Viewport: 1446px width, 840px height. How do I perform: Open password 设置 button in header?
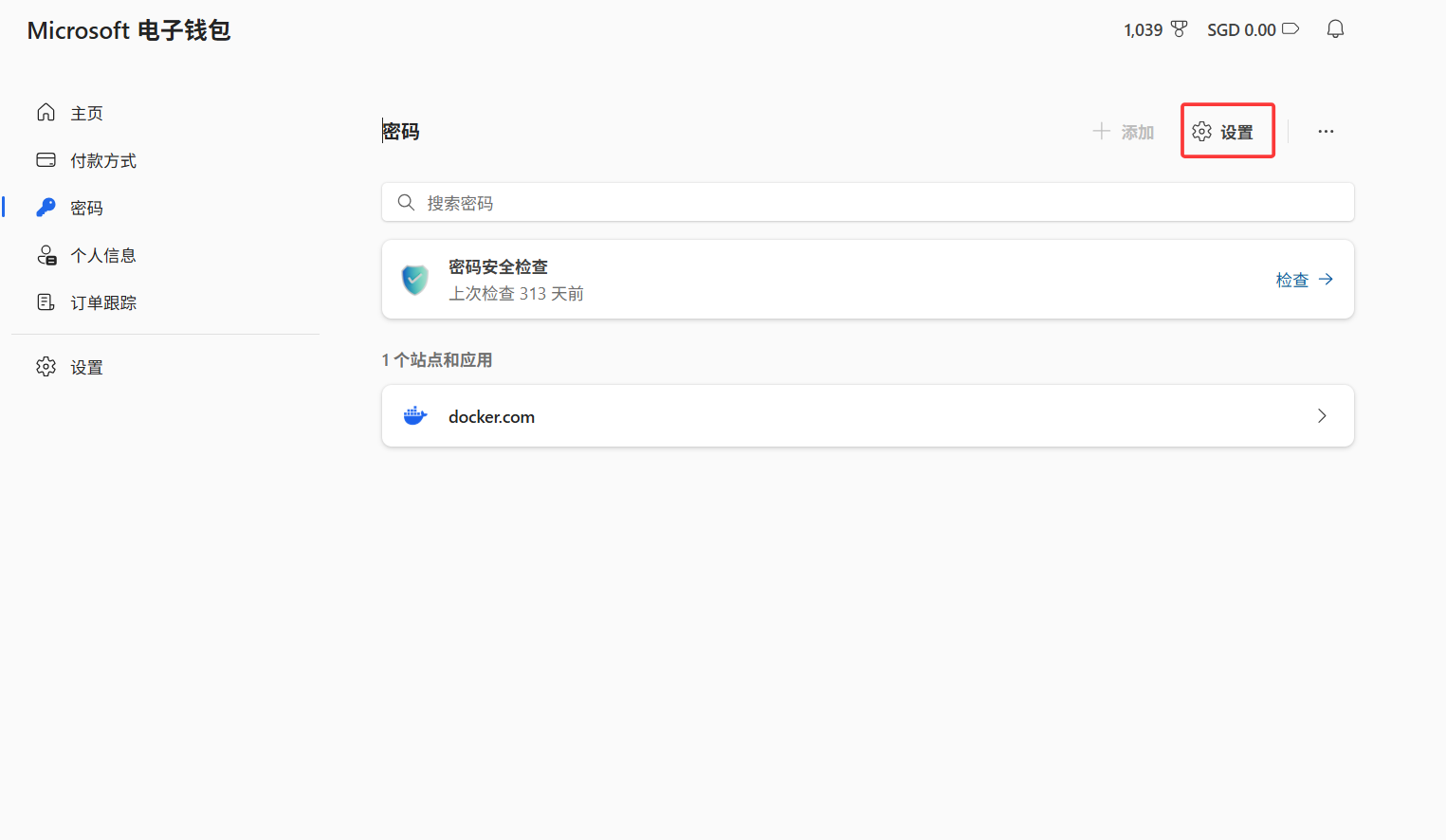pyautogui.click(x=1223, y=132)
